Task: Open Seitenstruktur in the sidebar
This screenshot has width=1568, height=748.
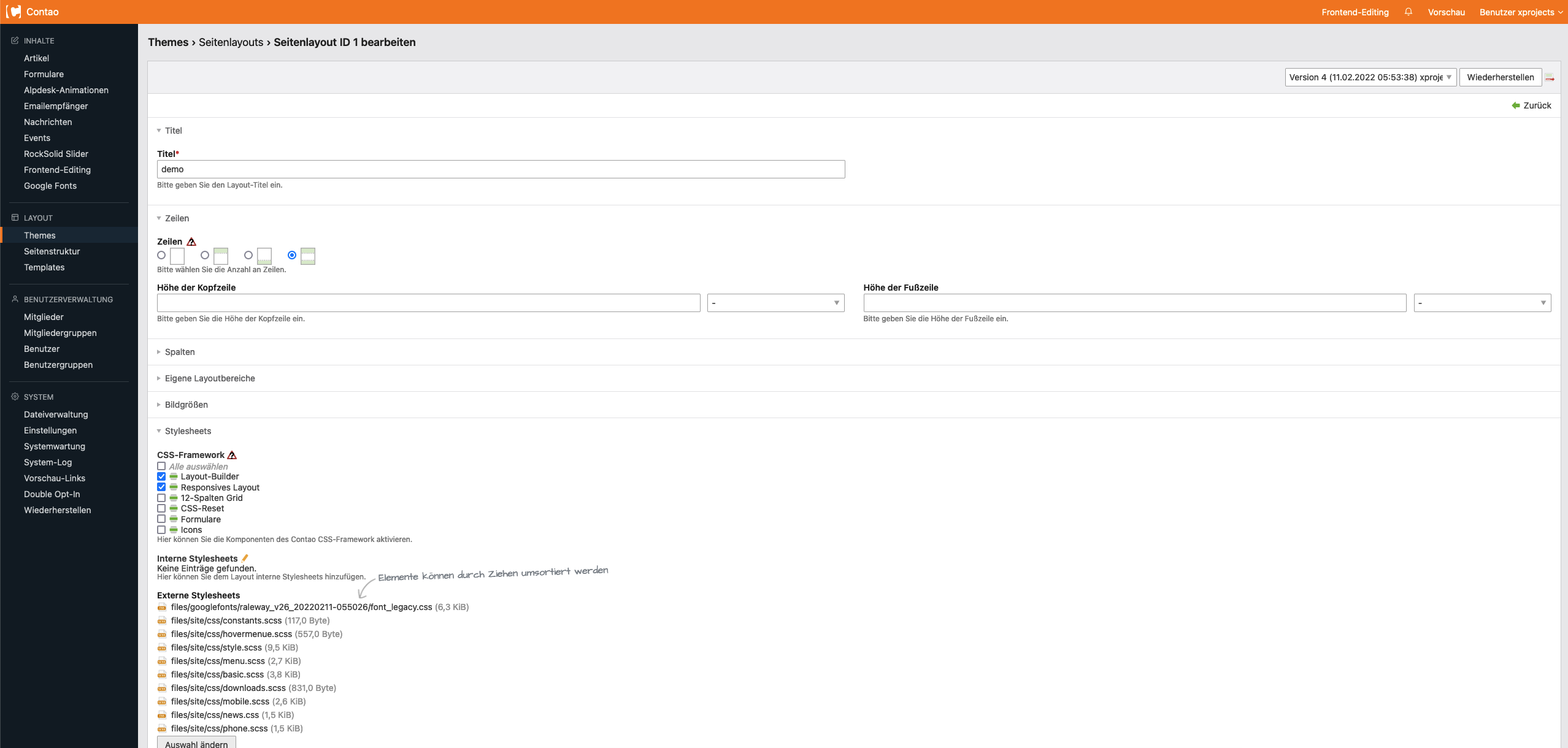Action: click(x=52, y=251)
